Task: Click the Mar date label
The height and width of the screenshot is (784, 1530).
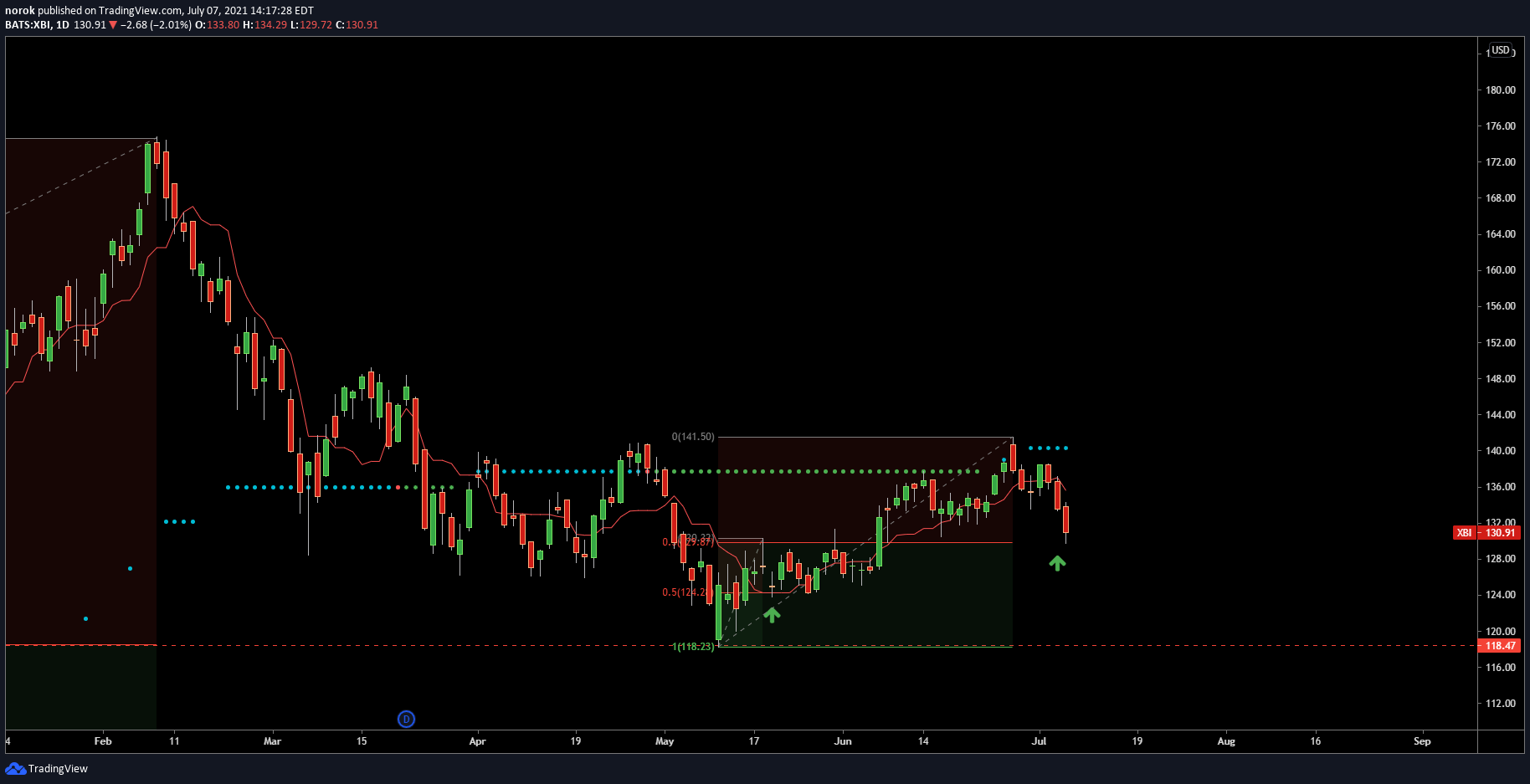Action: 272,740
